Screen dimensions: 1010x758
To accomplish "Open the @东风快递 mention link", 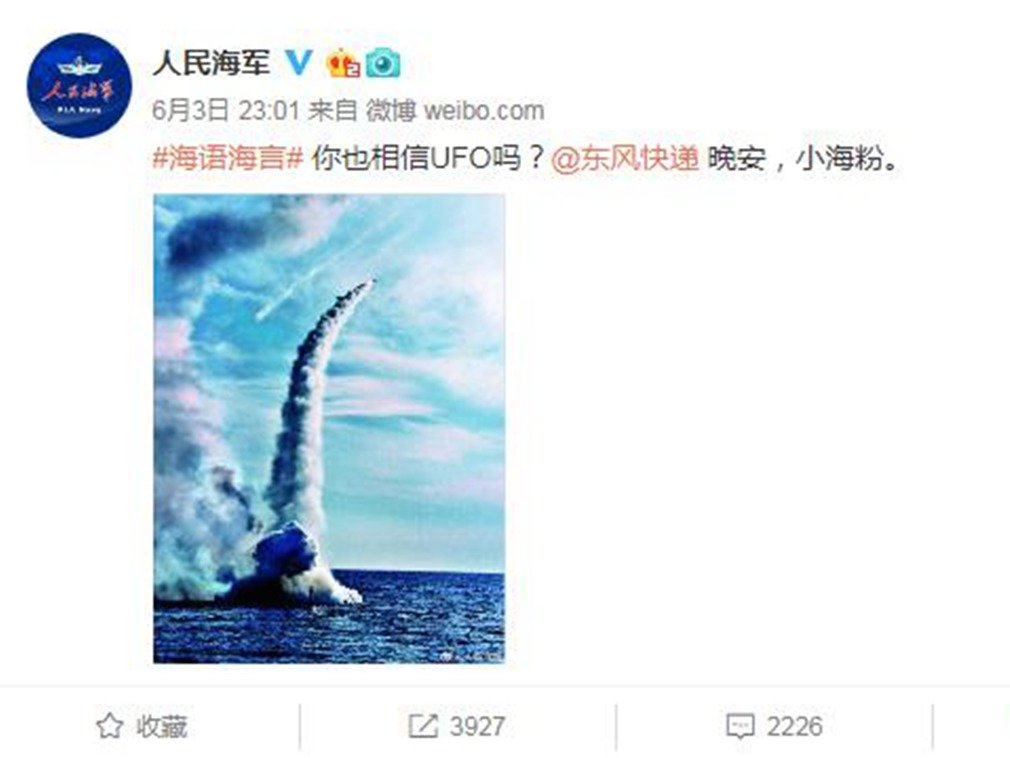I will tap(625, 158).
